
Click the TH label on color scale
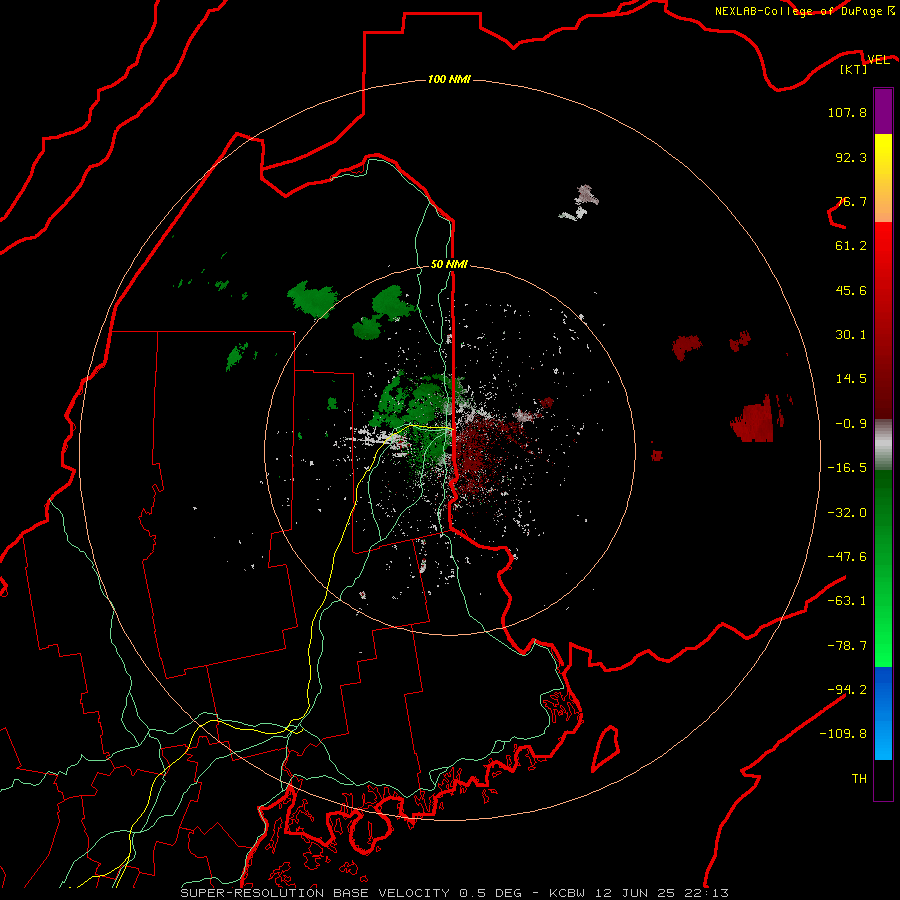pyautogui.click(x=859, y=778)
